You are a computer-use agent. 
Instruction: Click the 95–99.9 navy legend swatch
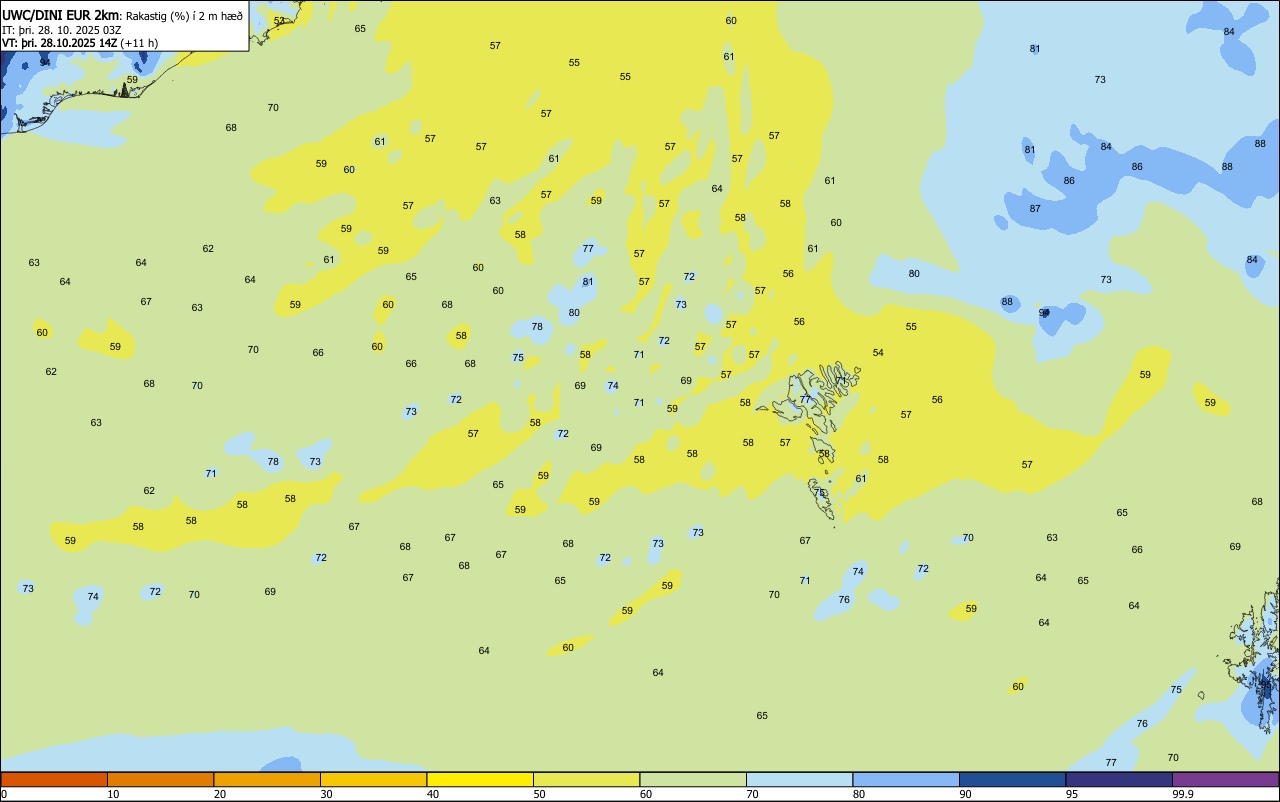(x=1119, y=780)
